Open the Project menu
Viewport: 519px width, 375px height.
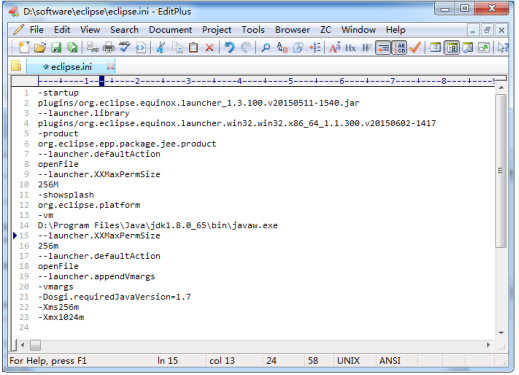tap(217, 30)
